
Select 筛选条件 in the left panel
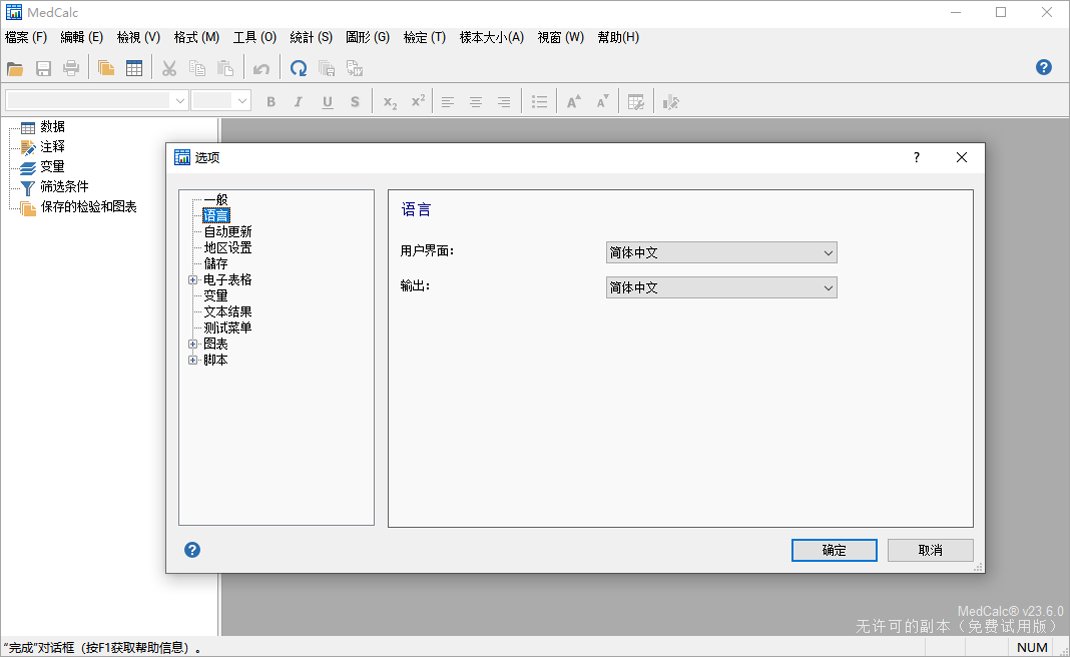[x=64, y=186]
